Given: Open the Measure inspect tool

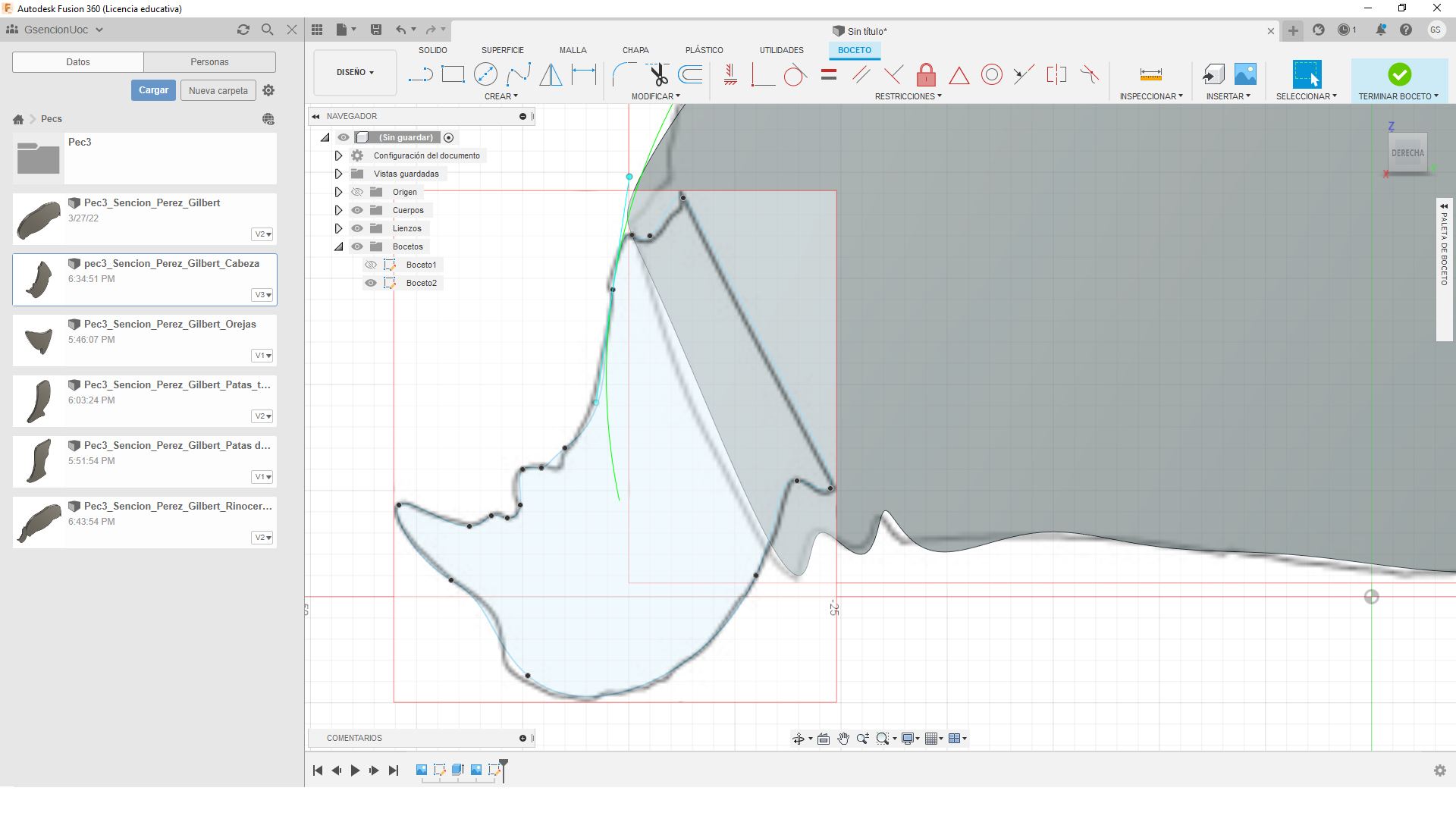Looking at the screenshot, I should click(1150, 74).
